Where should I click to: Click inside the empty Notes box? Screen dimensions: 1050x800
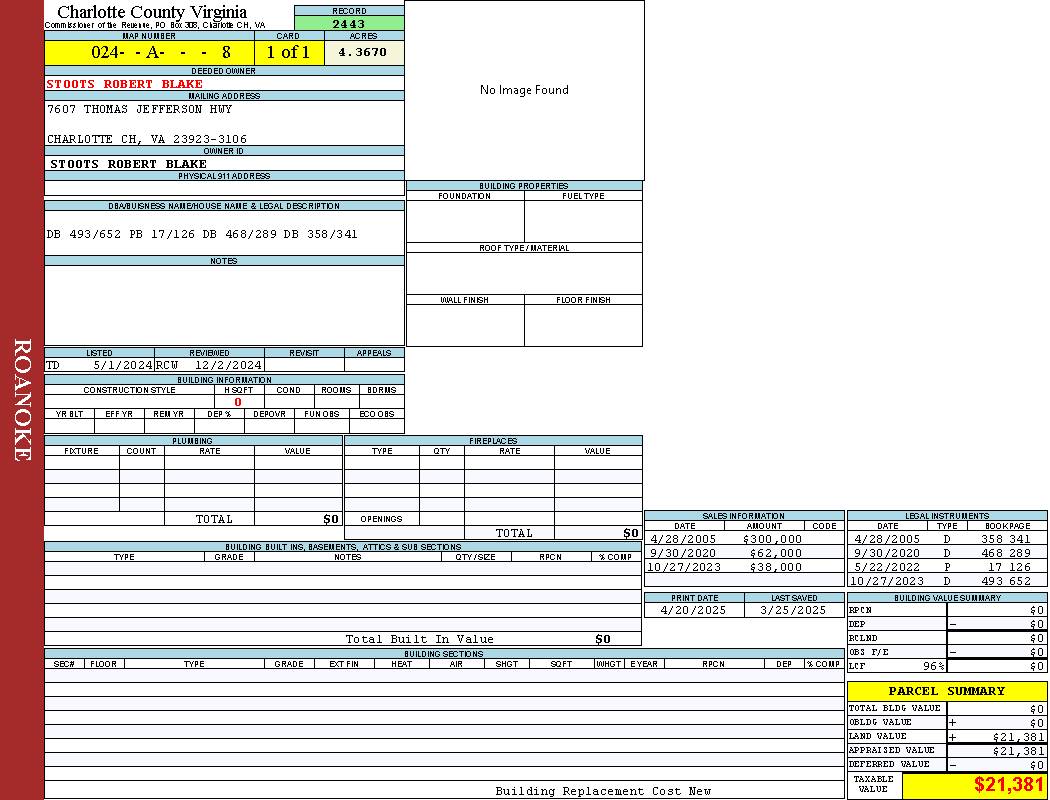(224, 305)
